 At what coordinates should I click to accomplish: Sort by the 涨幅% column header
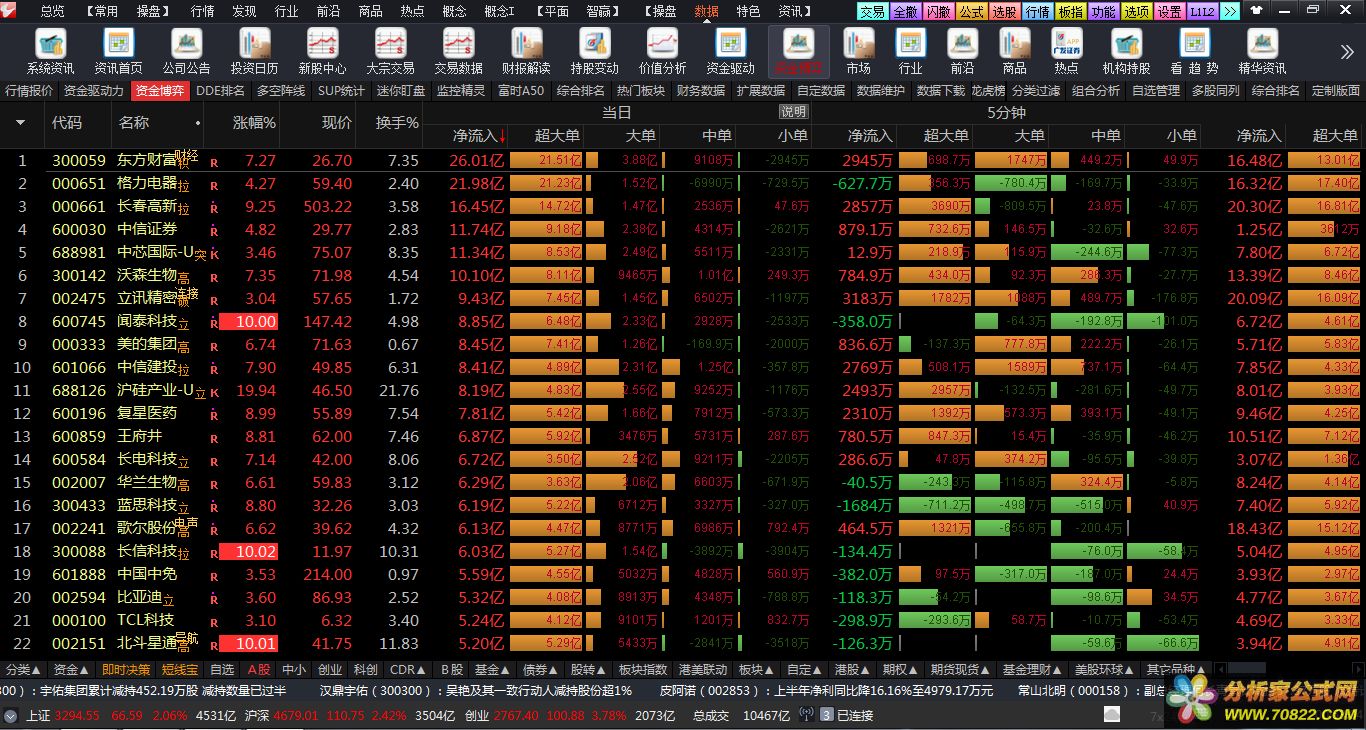254,123
